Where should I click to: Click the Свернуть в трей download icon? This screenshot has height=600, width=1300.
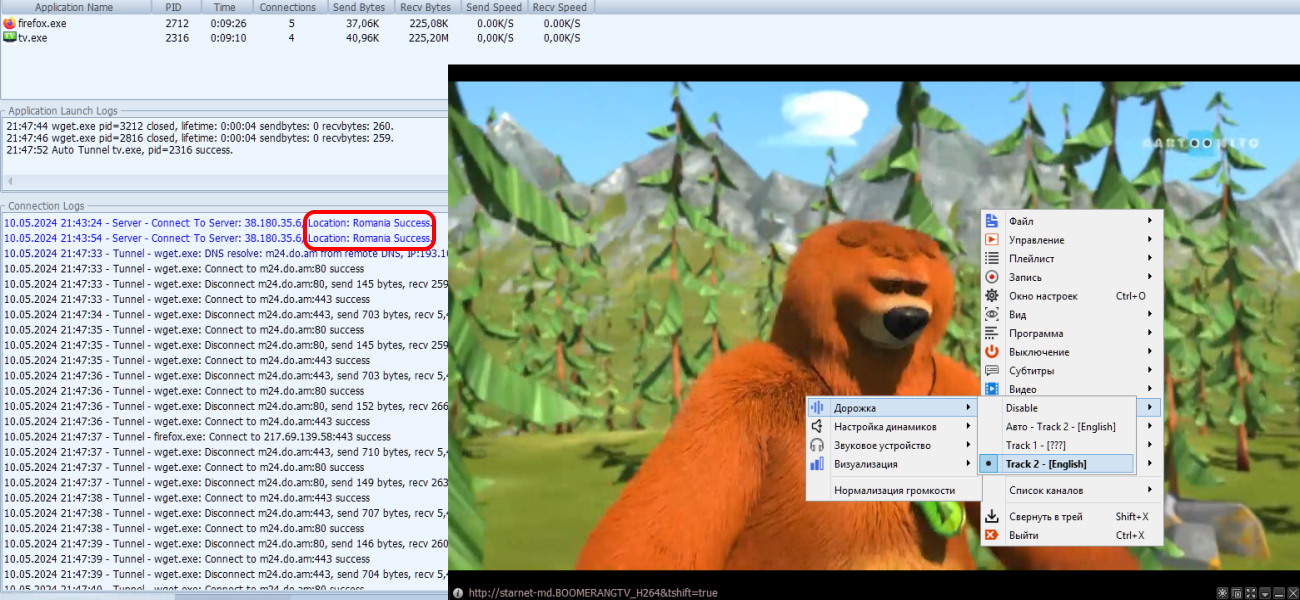pos(992,517)
